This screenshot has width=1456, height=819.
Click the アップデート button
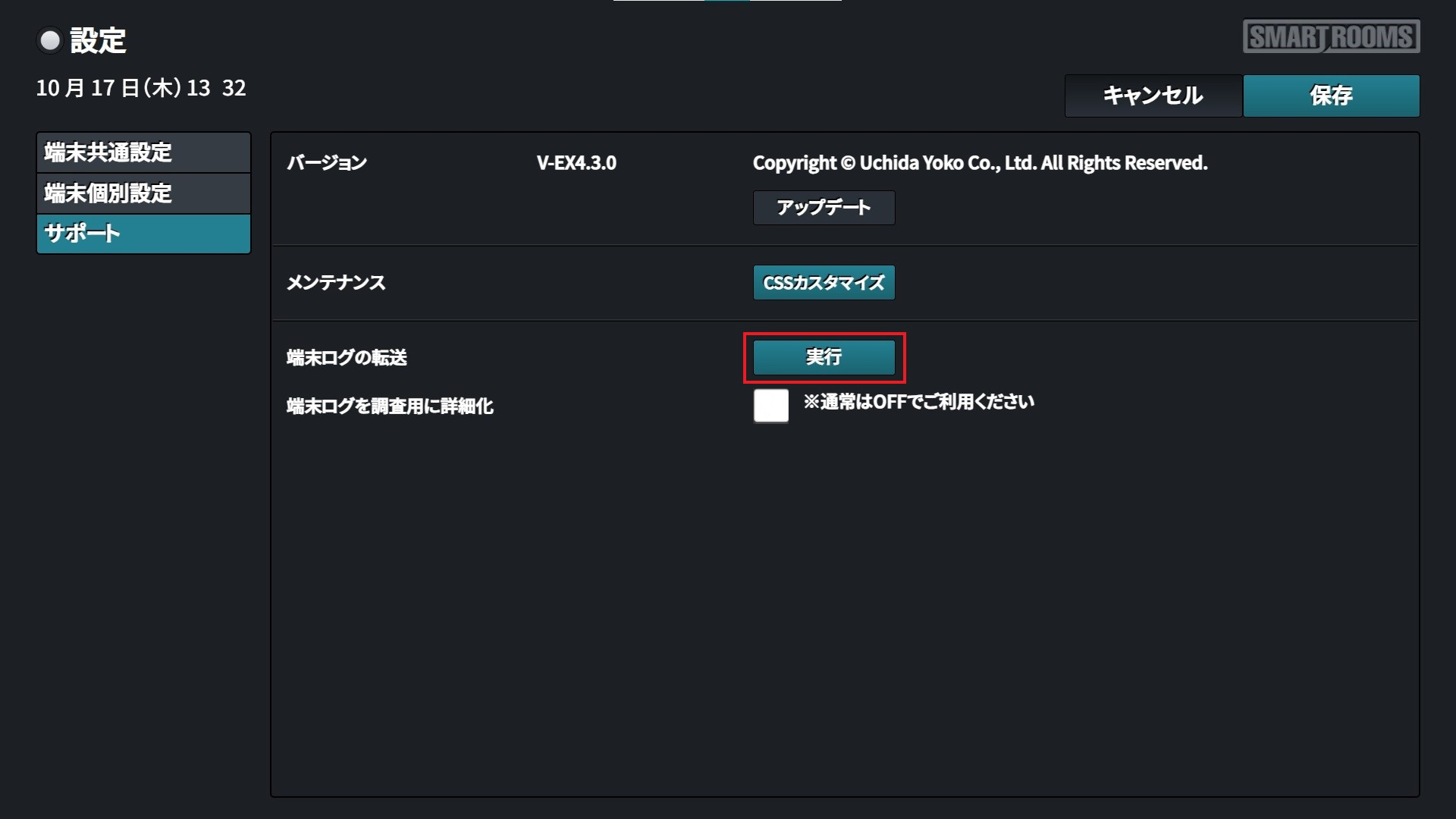click(824, 208)
